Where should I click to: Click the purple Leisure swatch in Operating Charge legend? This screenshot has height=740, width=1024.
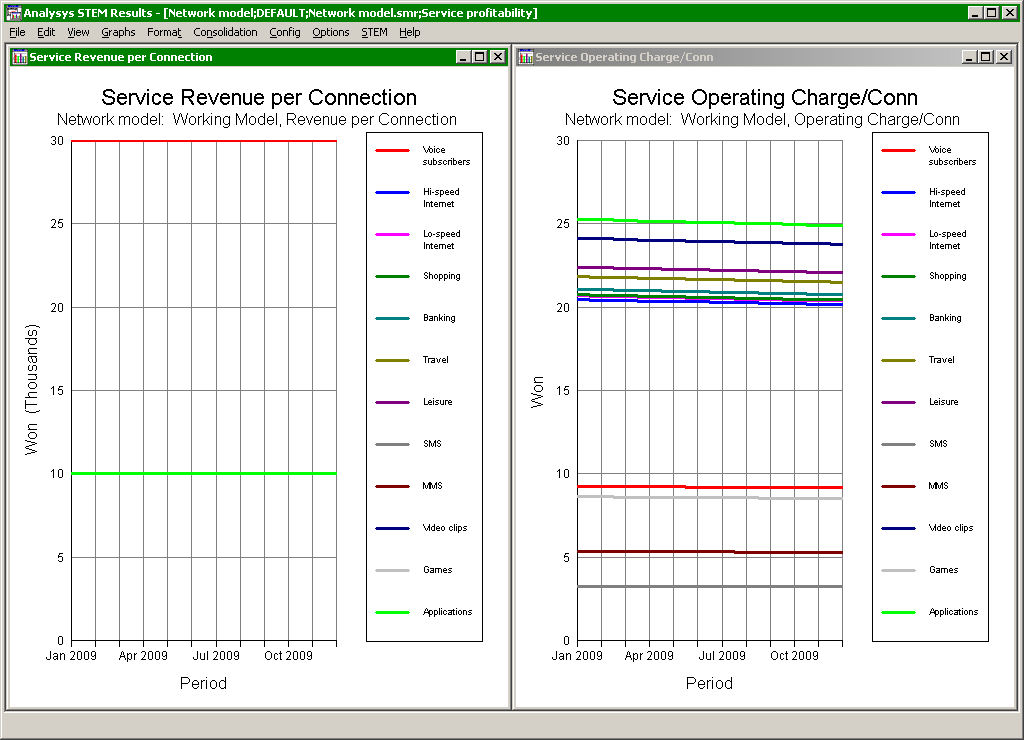click(899, 402)
